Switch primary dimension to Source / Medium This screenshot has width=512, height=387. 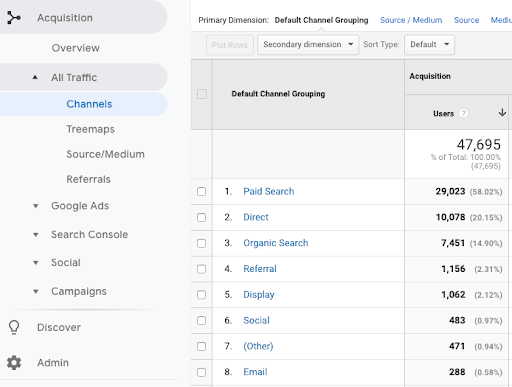click(411, 20)
